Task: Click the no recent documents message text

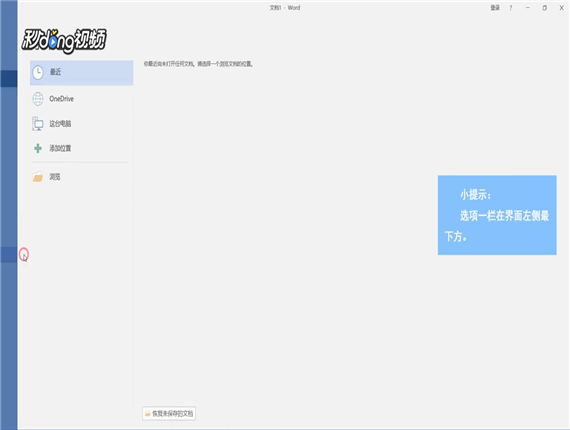Action: coord(198,64)
